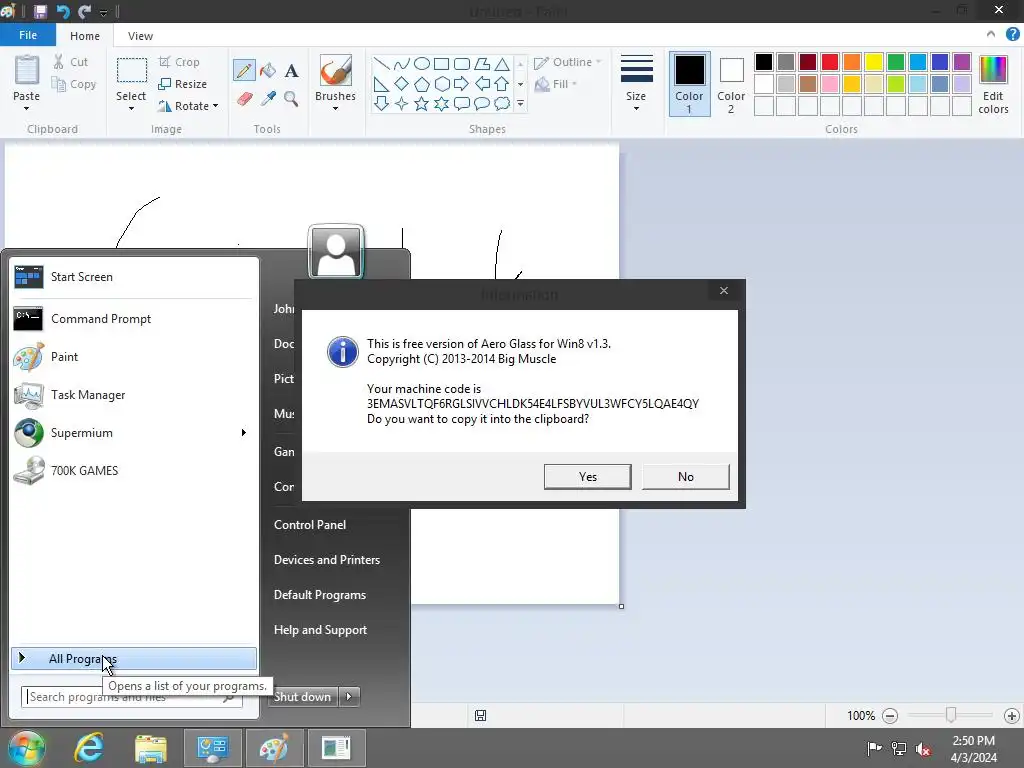
Task: Select the Color picker eyedropper tool
Action: [268, 99]
